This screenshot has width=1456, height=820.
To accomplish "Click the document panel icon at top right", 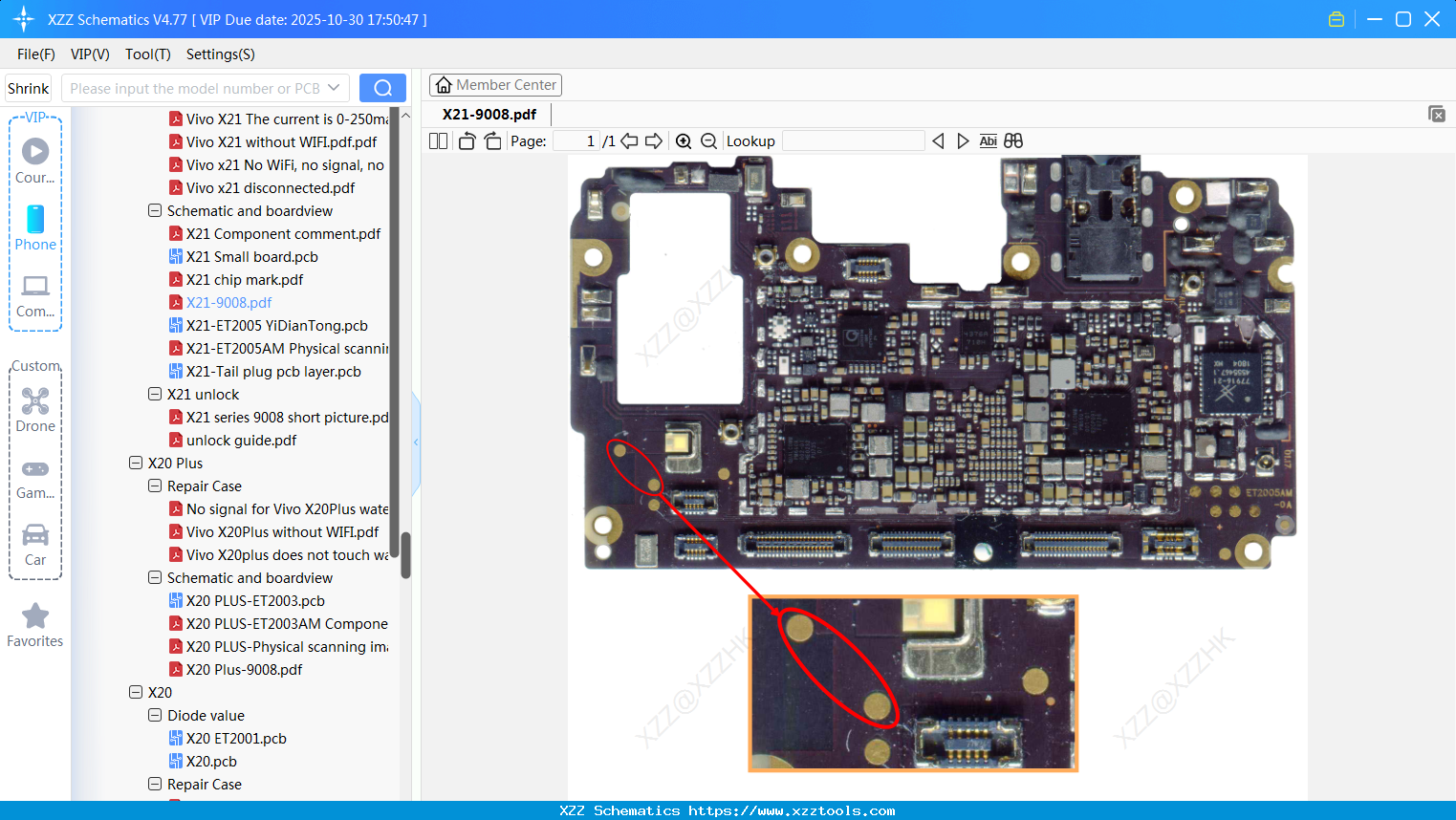I will pyautogui.click(x=1437, y=114).
